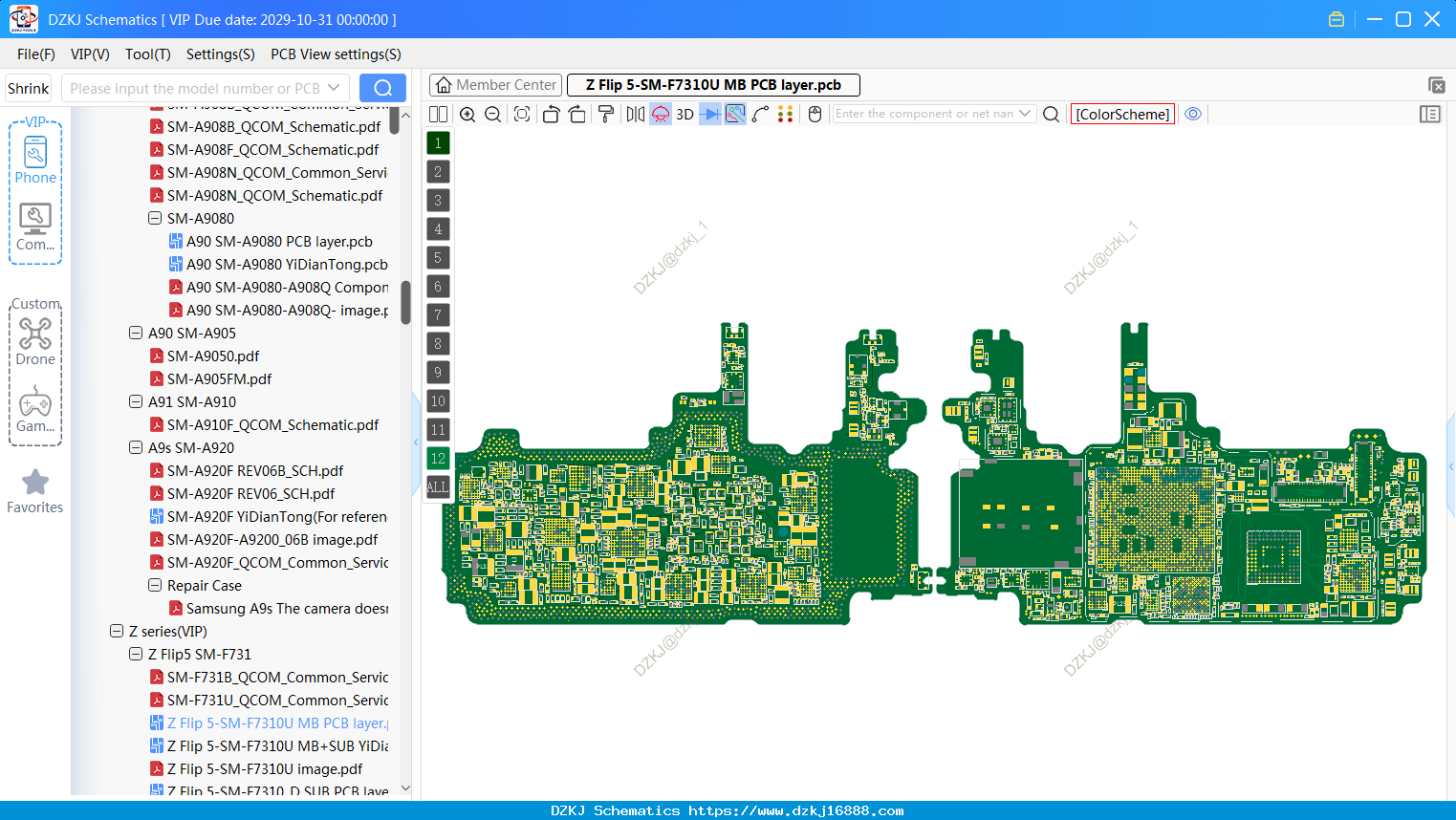Open the window list icon at top right
The image size is (1456, 820).
(1436, 85)
